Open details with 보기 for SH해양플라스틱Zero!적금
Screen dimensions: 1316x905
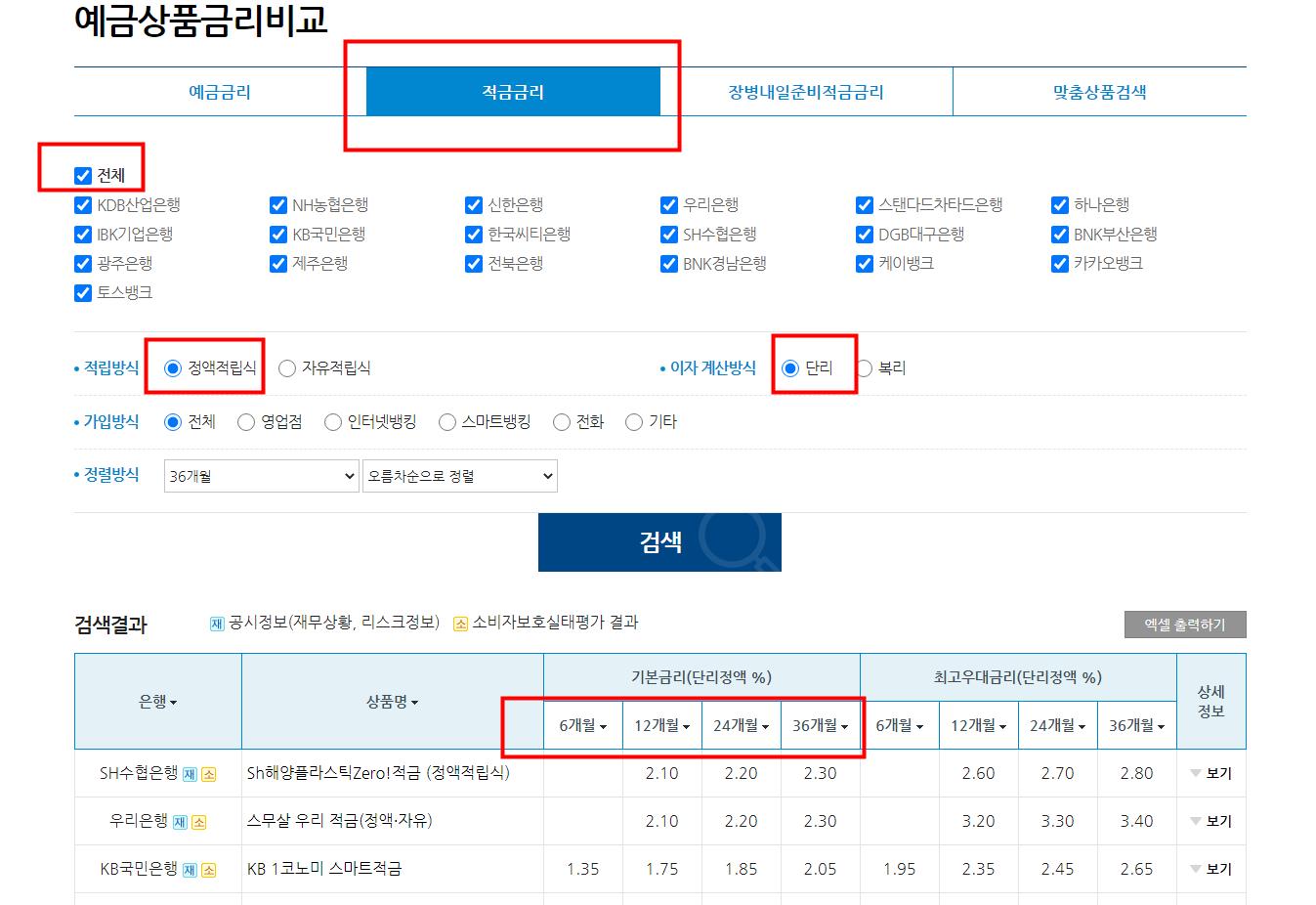(1218, 773)
